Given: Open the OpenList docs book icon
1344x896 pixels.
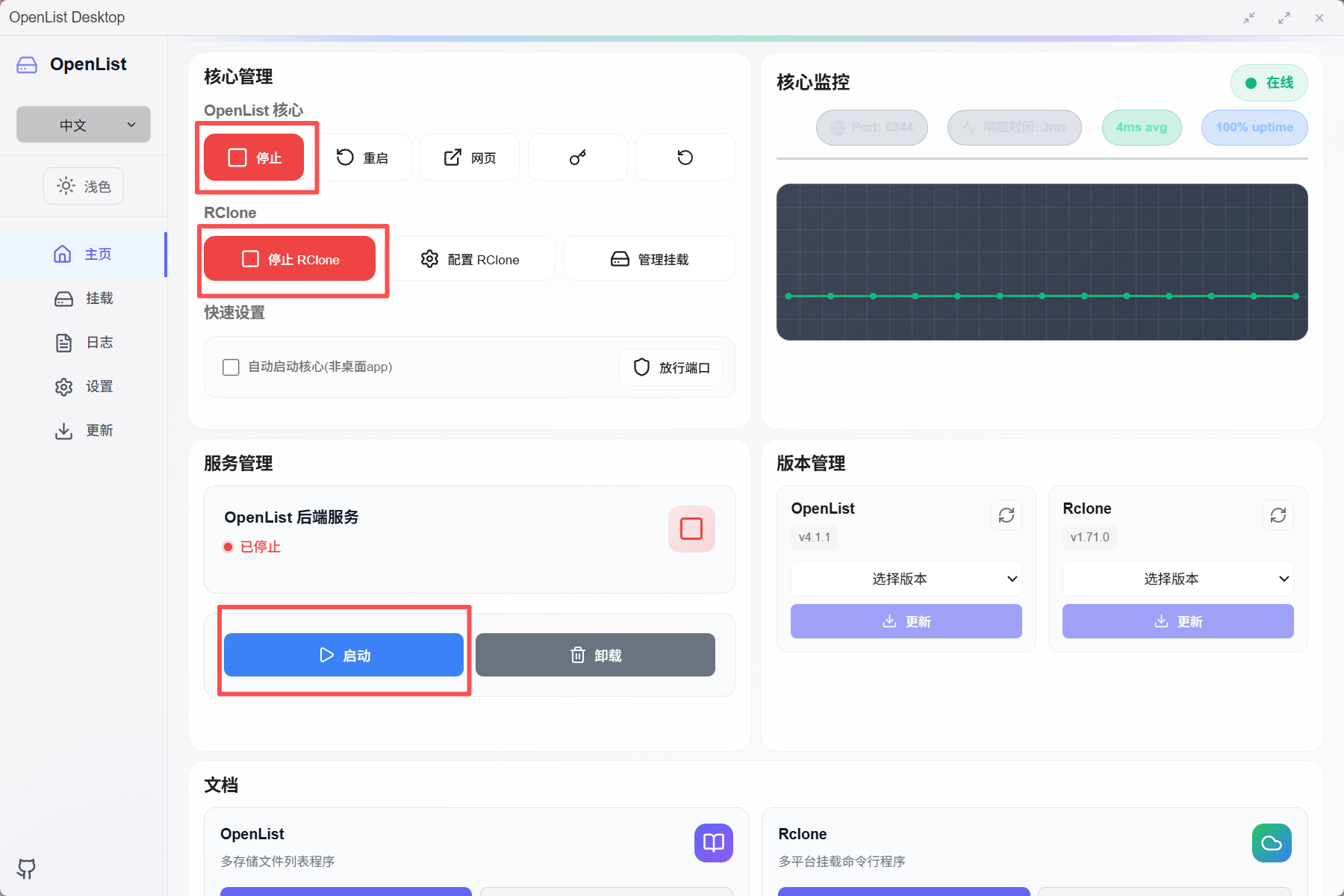Looking at the screenshot, I should click(x=713, y=843).
